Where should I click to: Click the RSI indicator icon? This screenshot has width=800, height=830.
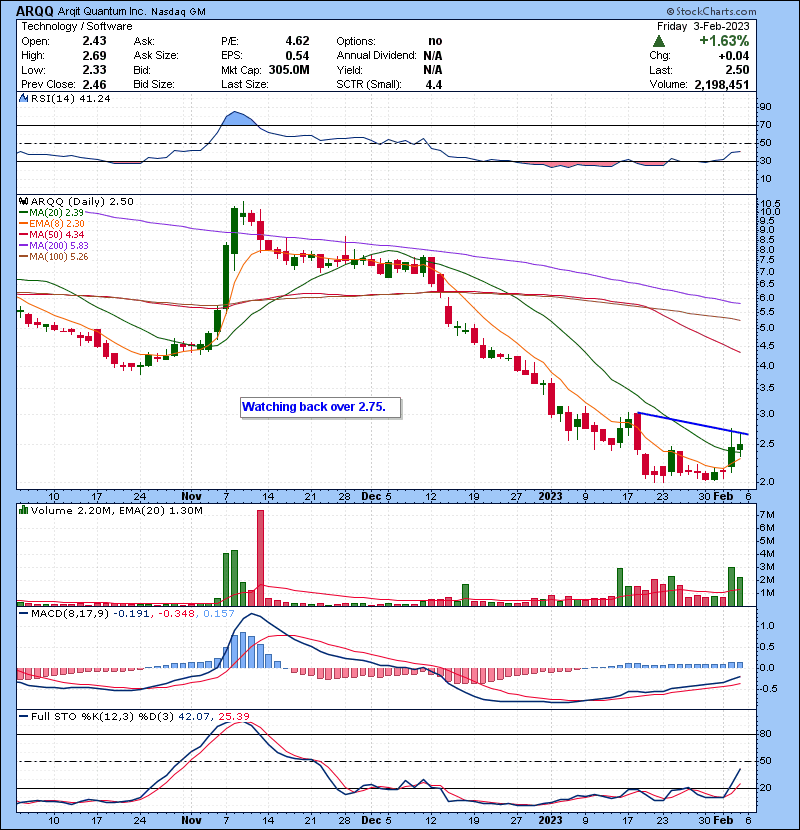(23, 98)
